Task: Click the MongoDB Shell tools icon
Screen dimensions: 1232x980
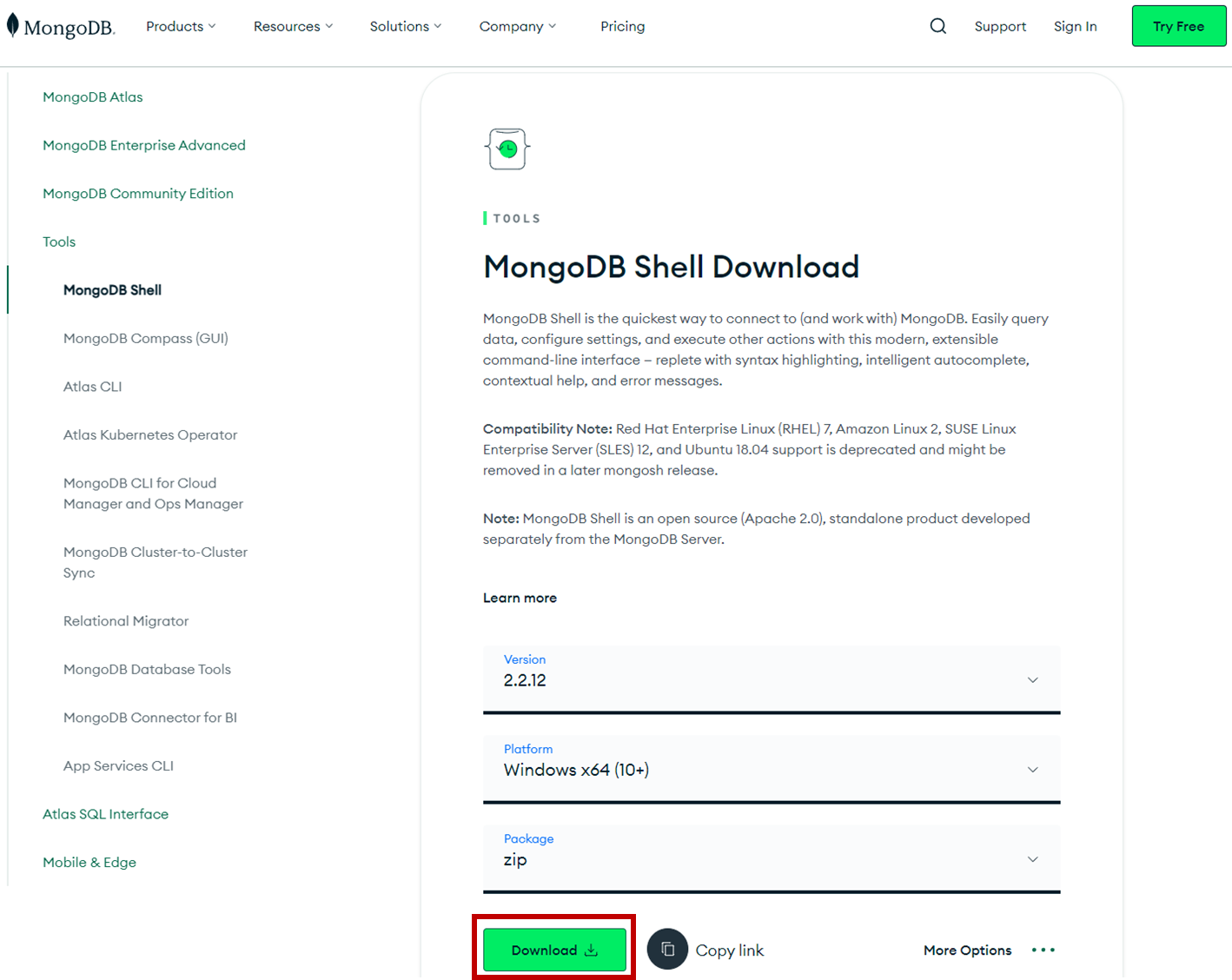Action: coord(507,149)
